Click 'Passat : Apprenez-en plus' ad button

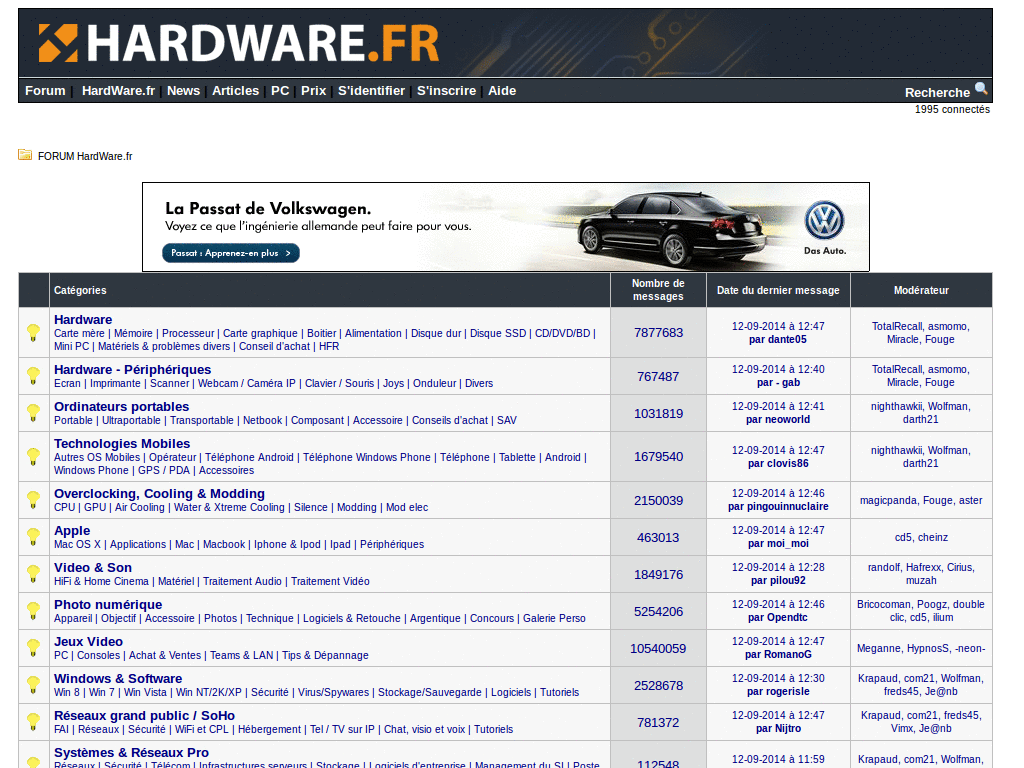coord(231,253)
